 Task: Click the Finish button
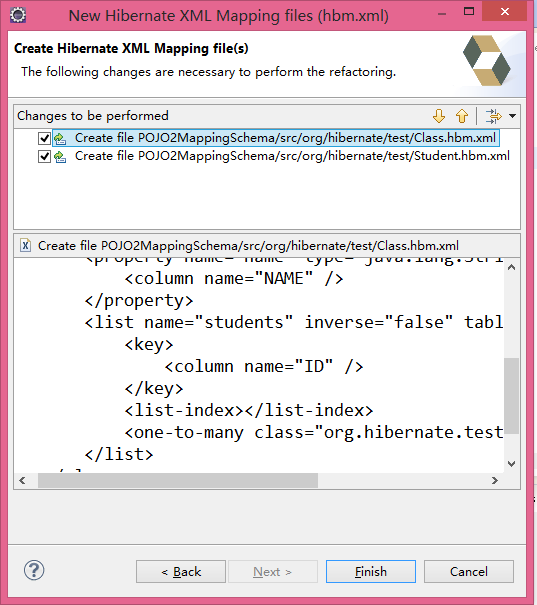click(371, 571)
